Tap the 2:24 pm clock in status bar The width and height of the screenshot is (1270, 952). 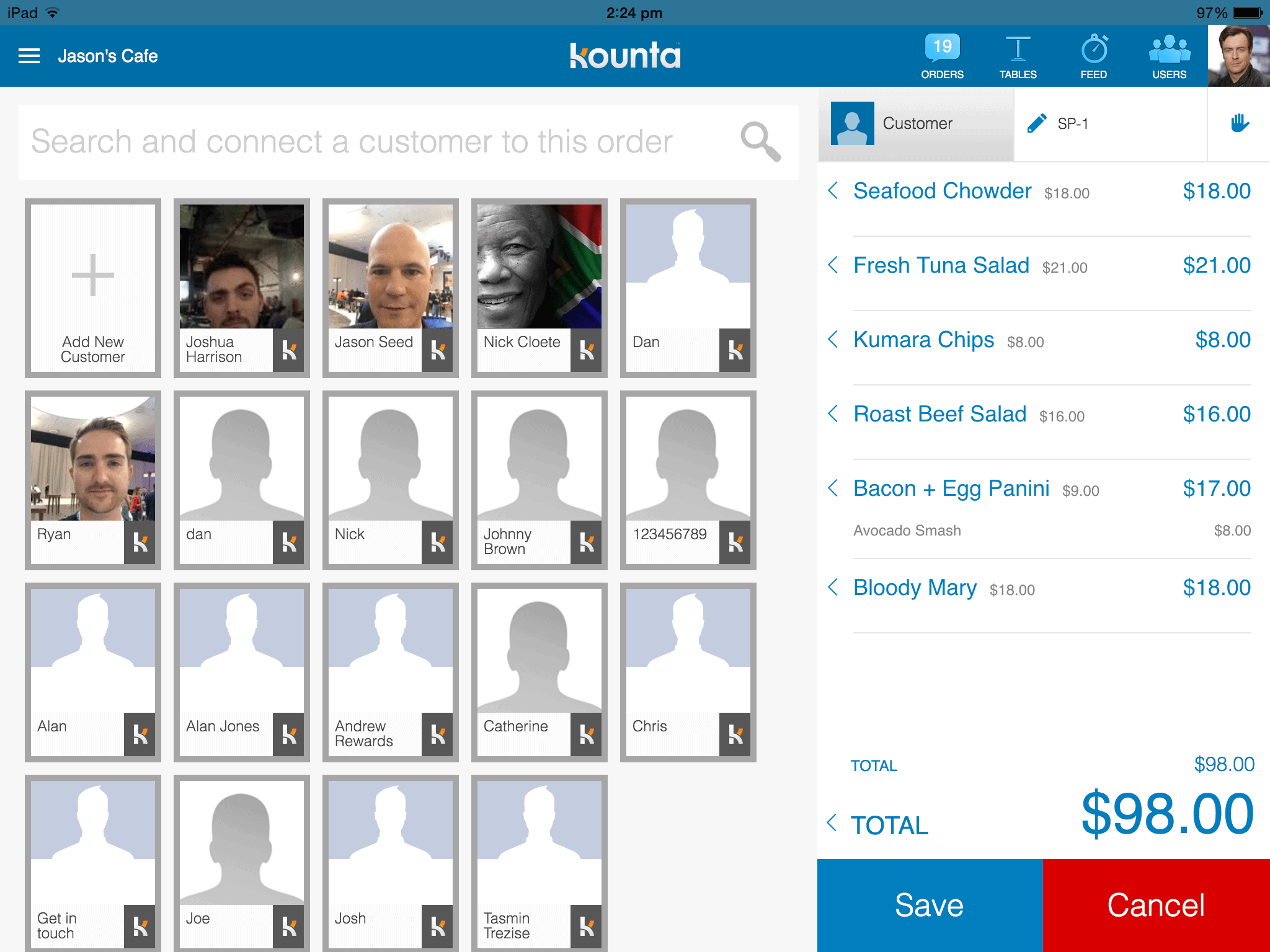[x=634, y=13]
